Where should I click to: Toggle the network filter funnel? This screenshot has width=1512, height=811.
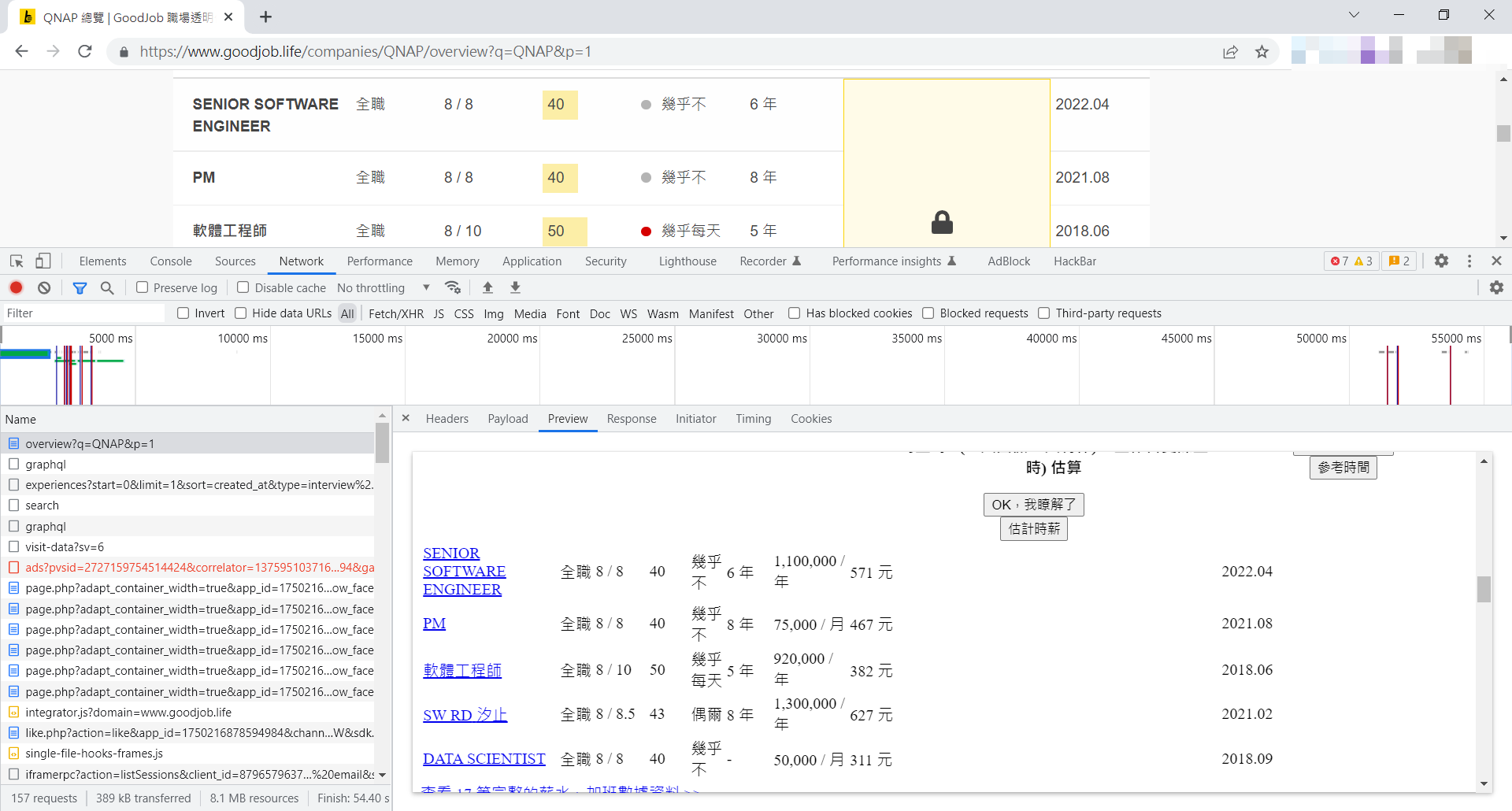[x=80, y=287]
